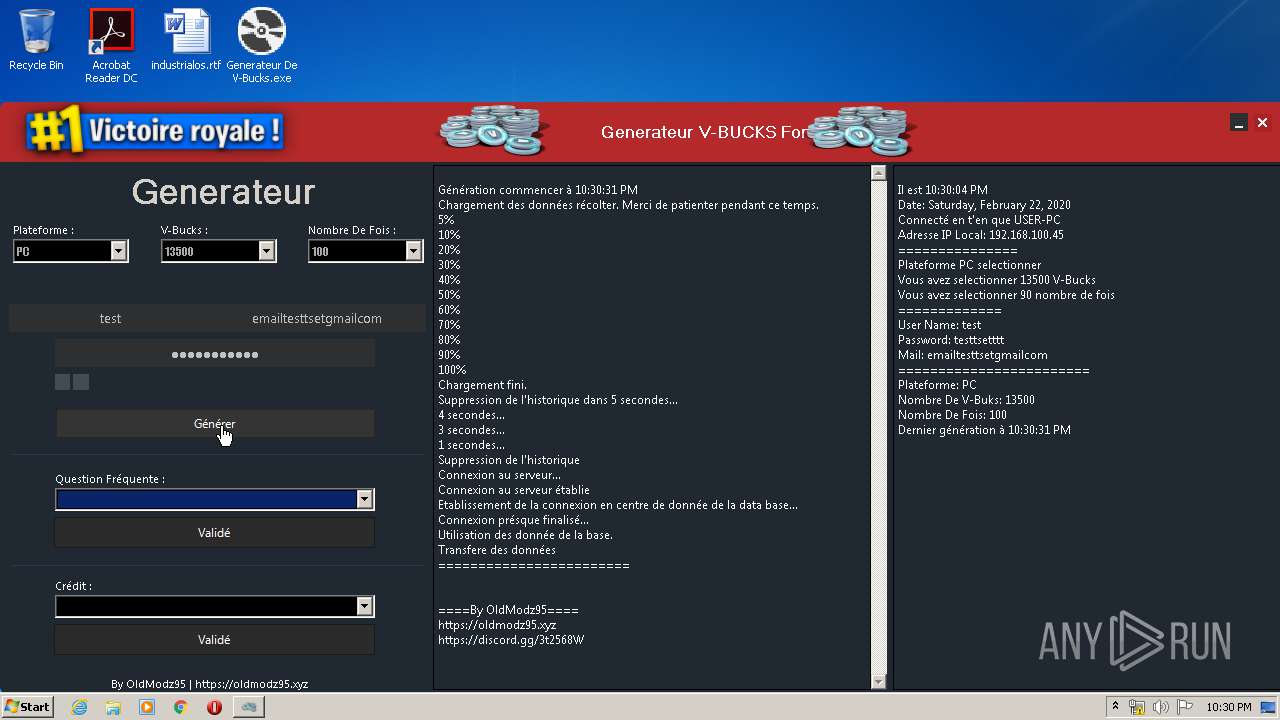Click the email field

click(317, 318)
